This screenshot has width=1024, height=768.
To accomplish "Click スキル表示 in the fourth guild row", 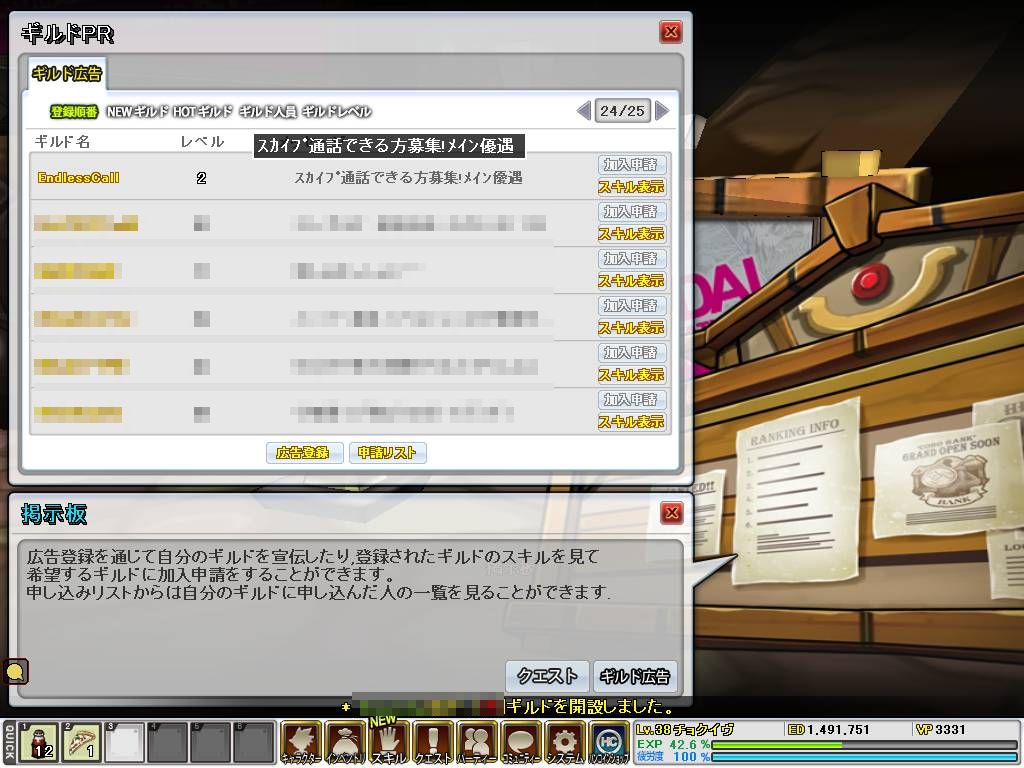I will point(632,328).
